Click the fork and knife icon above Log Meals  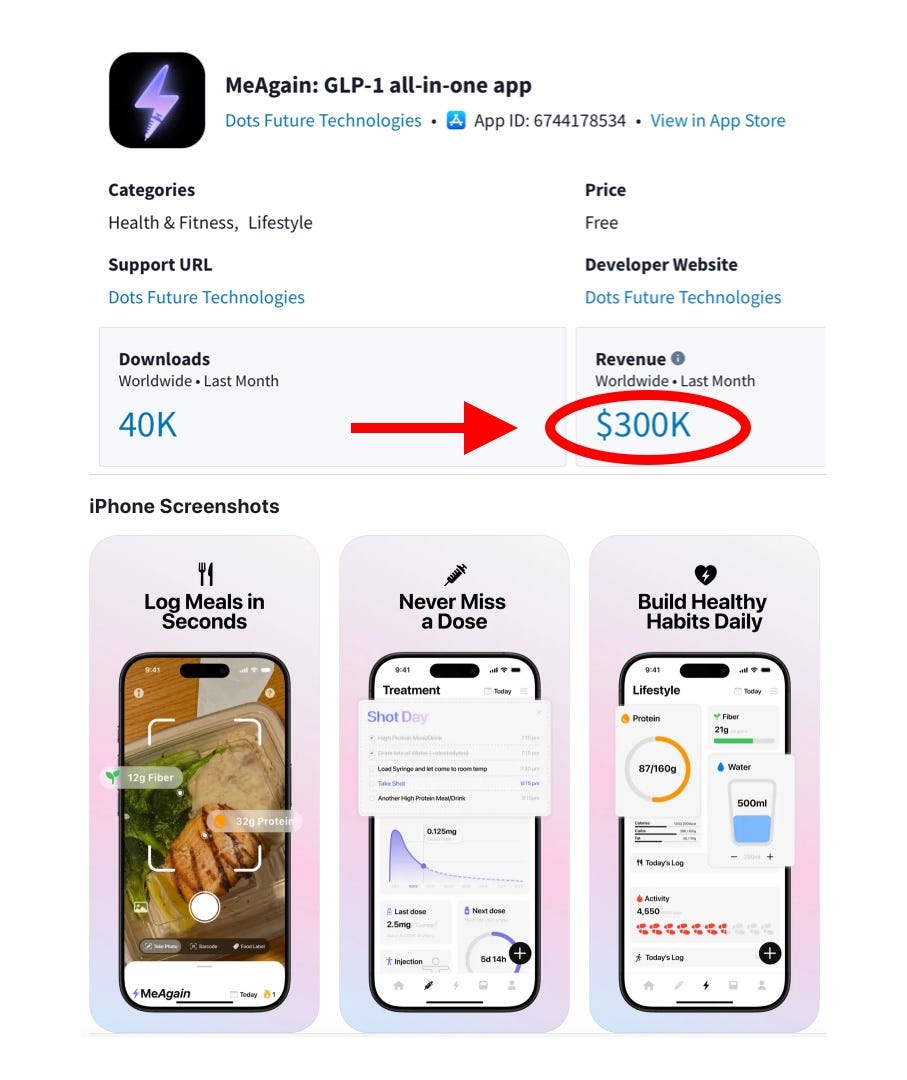click(x=205, y=573)
